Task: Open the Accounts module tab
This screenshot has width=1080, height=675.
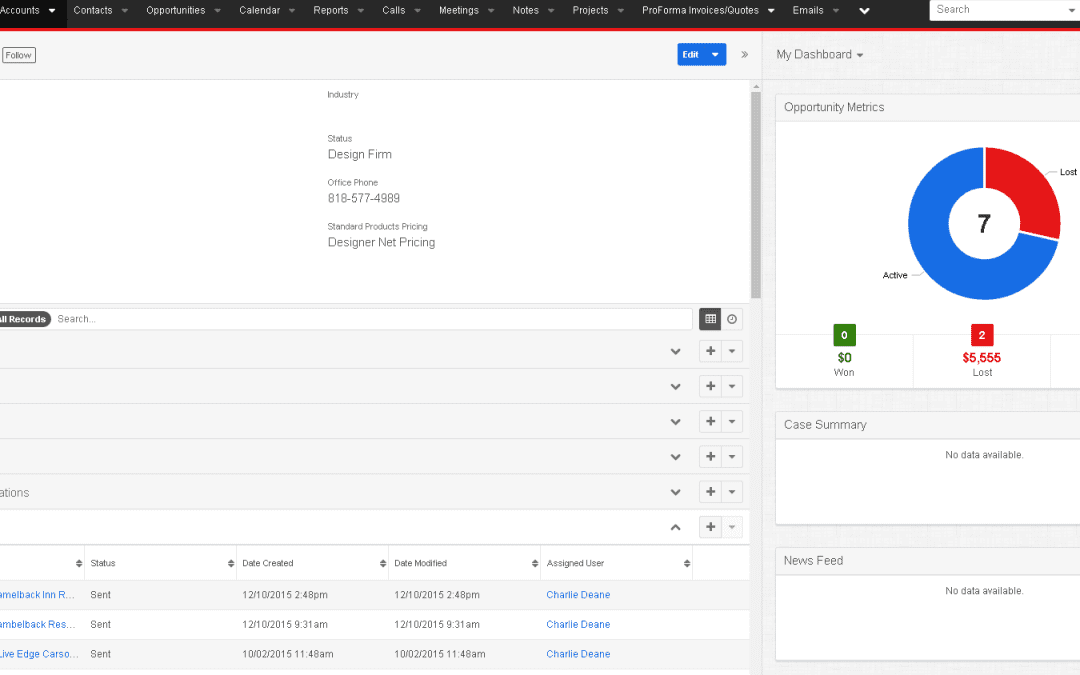Action: pos(19,10)
